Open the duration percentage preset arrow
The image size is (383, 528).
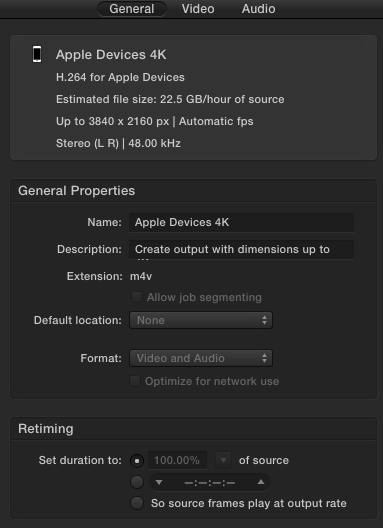[x=223, y=460]
